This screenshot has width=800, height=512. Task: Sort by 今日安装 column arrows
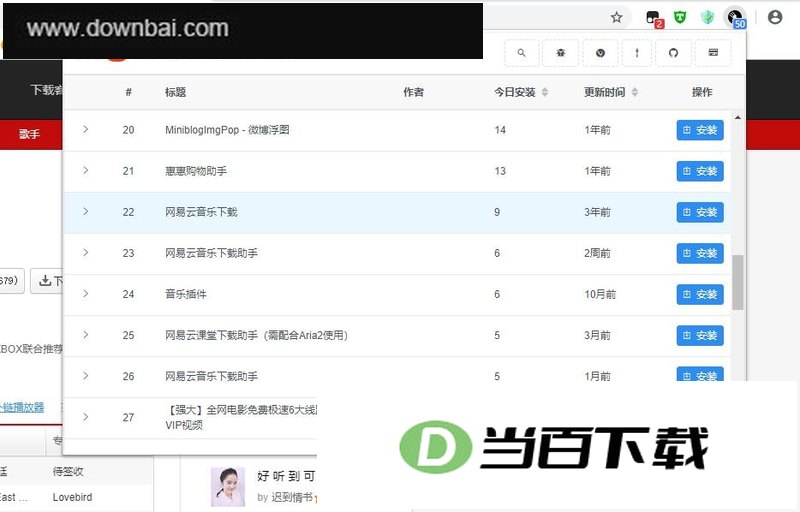click(545, 92)
